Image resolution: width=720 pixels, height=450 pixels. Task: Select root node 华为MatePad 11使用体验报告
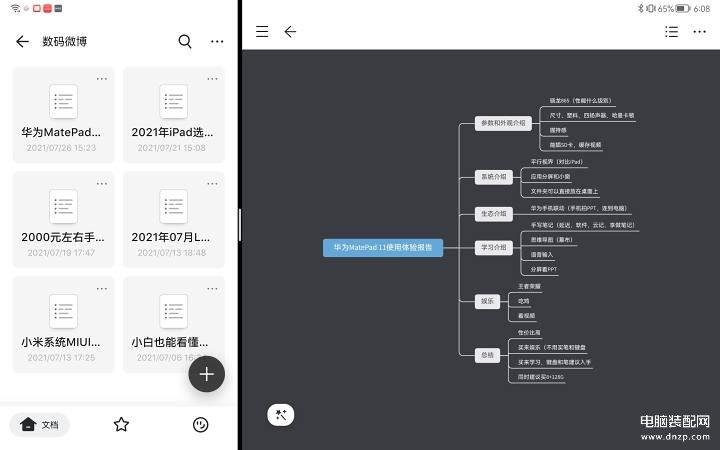[x=383, y=248]
